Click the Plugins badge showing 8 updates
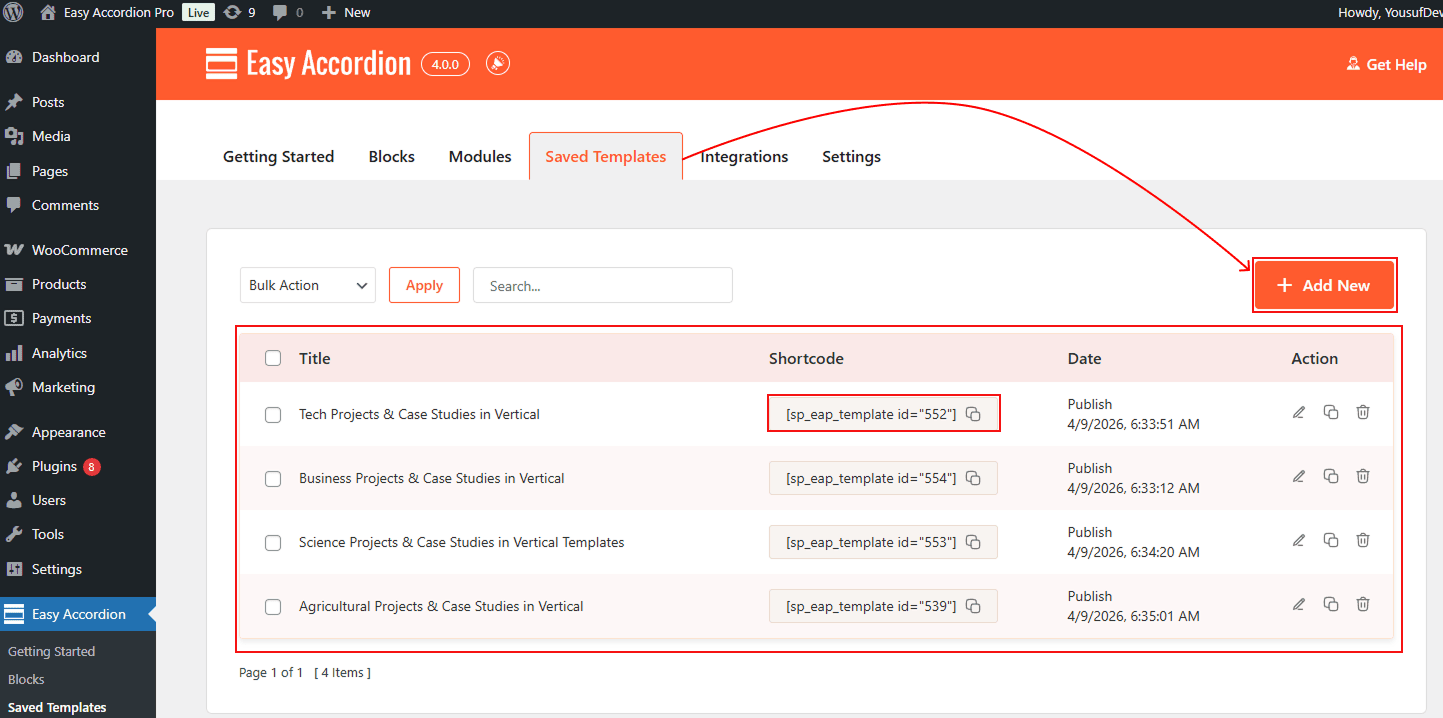This screenshot has width=1443, height=718. click(x=91, y=466)
